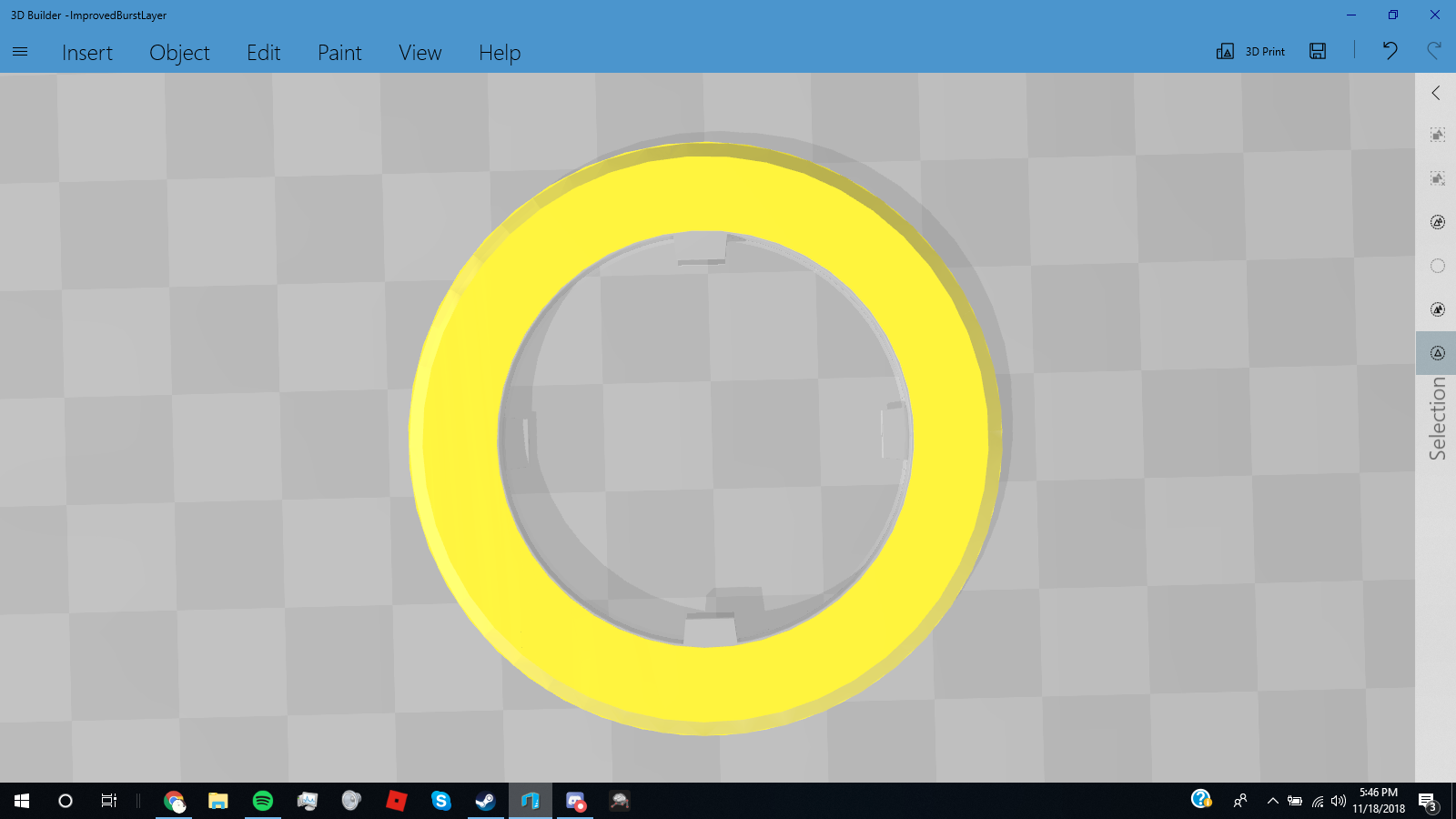Close the 3D Builder window

pyautogui.click(x=1435, y=15)
